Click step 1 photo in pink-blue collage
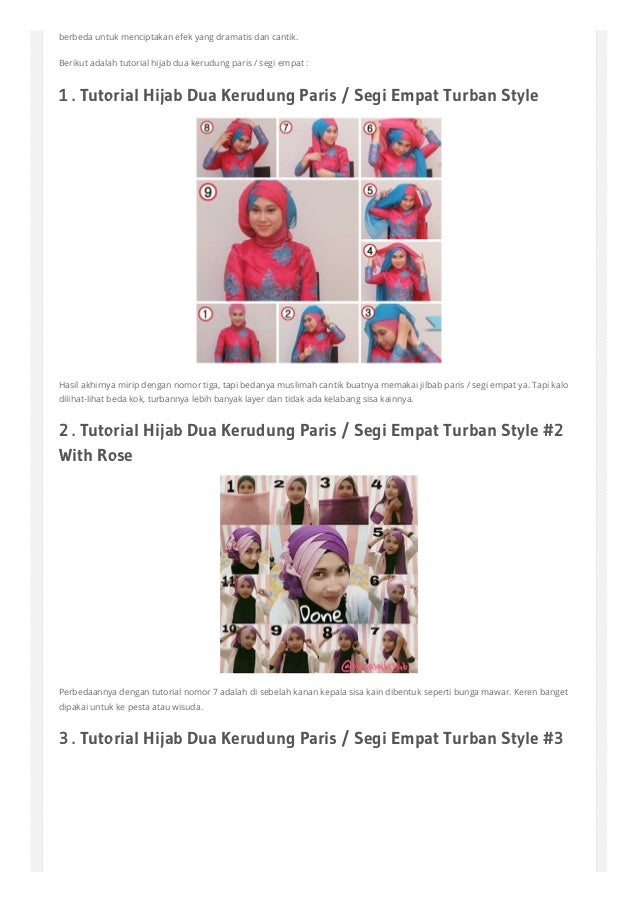This screenshot has height=903, width=638. point(236,333)
